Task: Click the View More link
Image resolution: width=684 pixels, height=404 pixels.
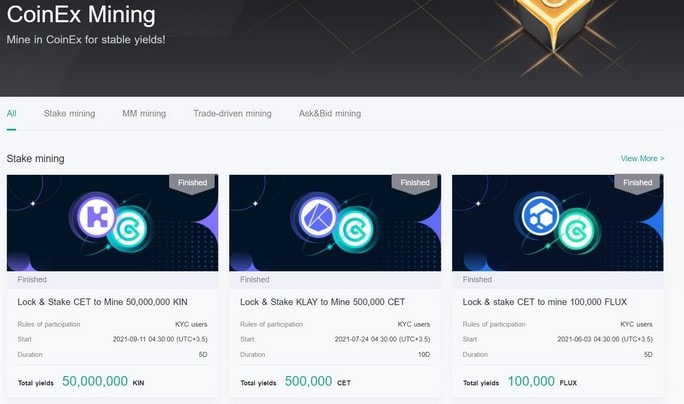Action: pos(643,158)
